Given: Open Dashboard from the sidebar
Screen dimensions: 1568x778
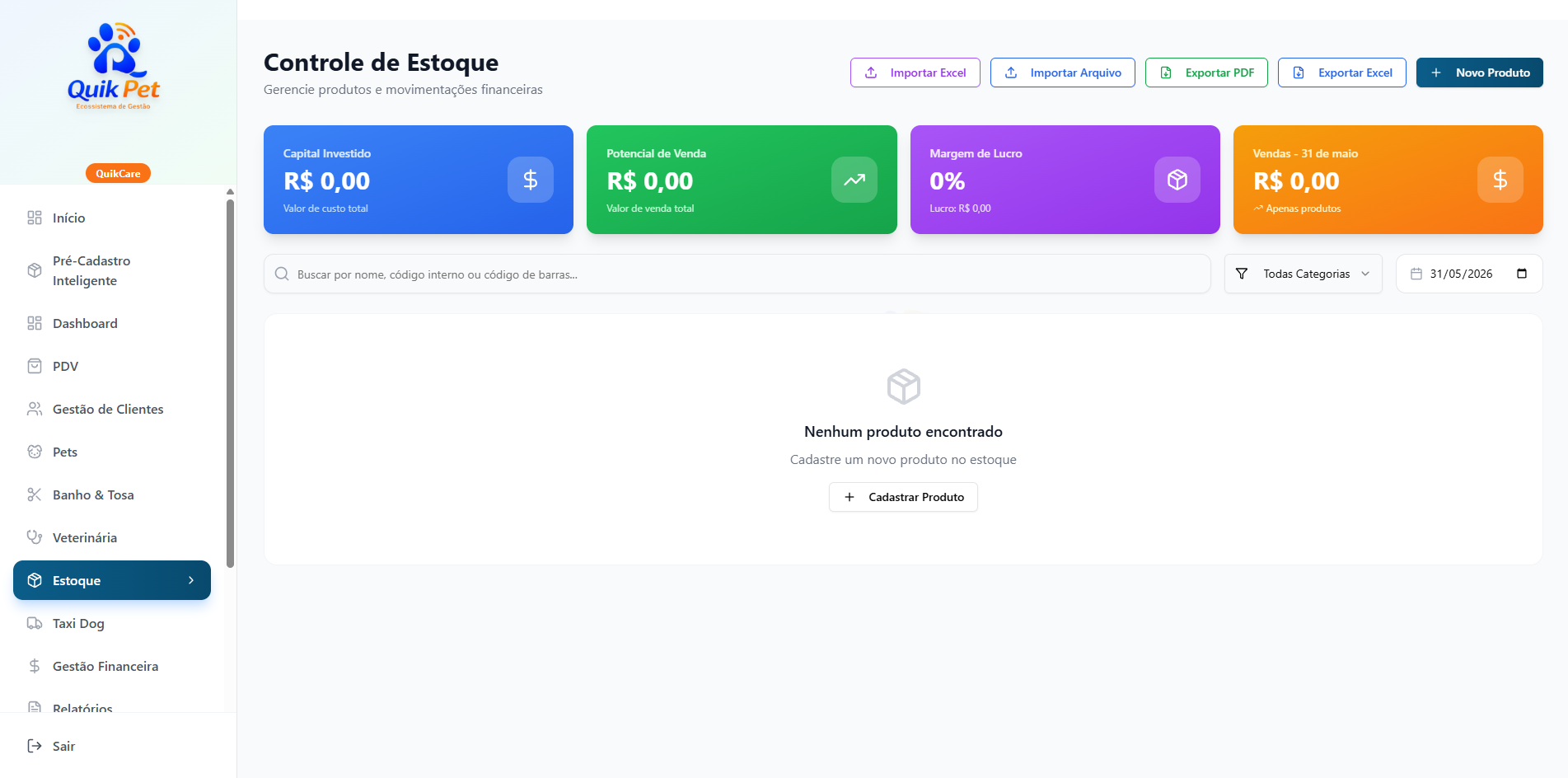Looking at the screenshot, I should [x=112, y=323].
